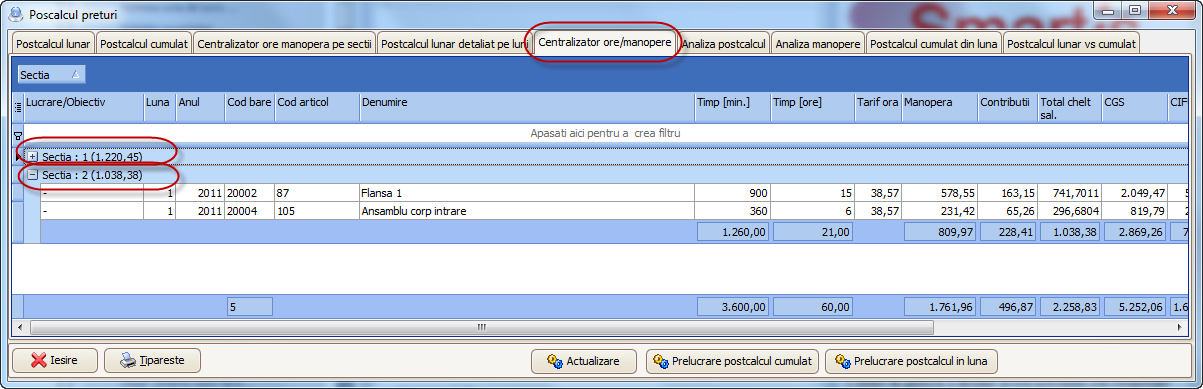
Task: Click Total chelt value 741,7011
Action: point(1069,192)
